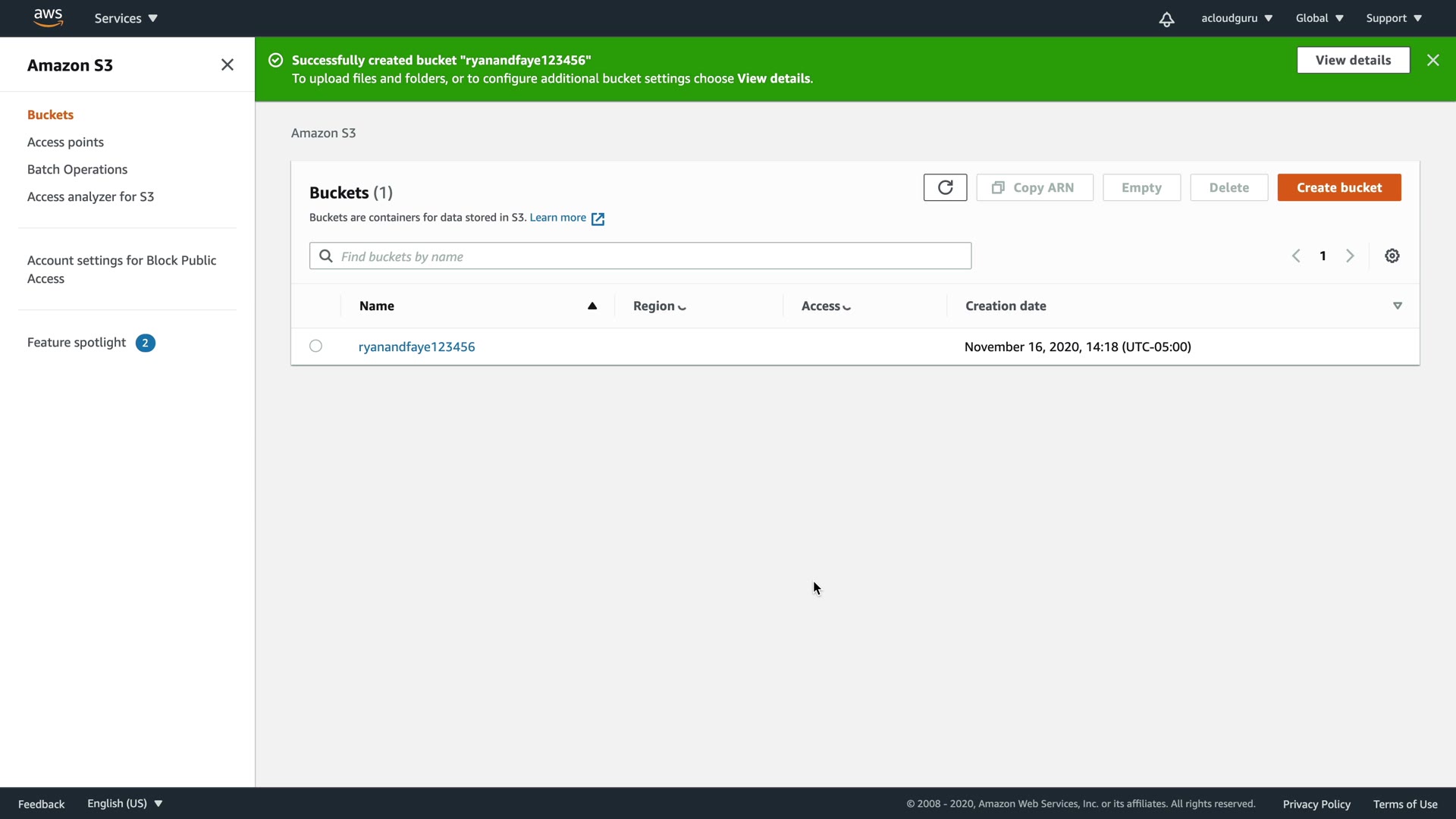
Task: Dismiss the green success banner
Action: 1432,60
